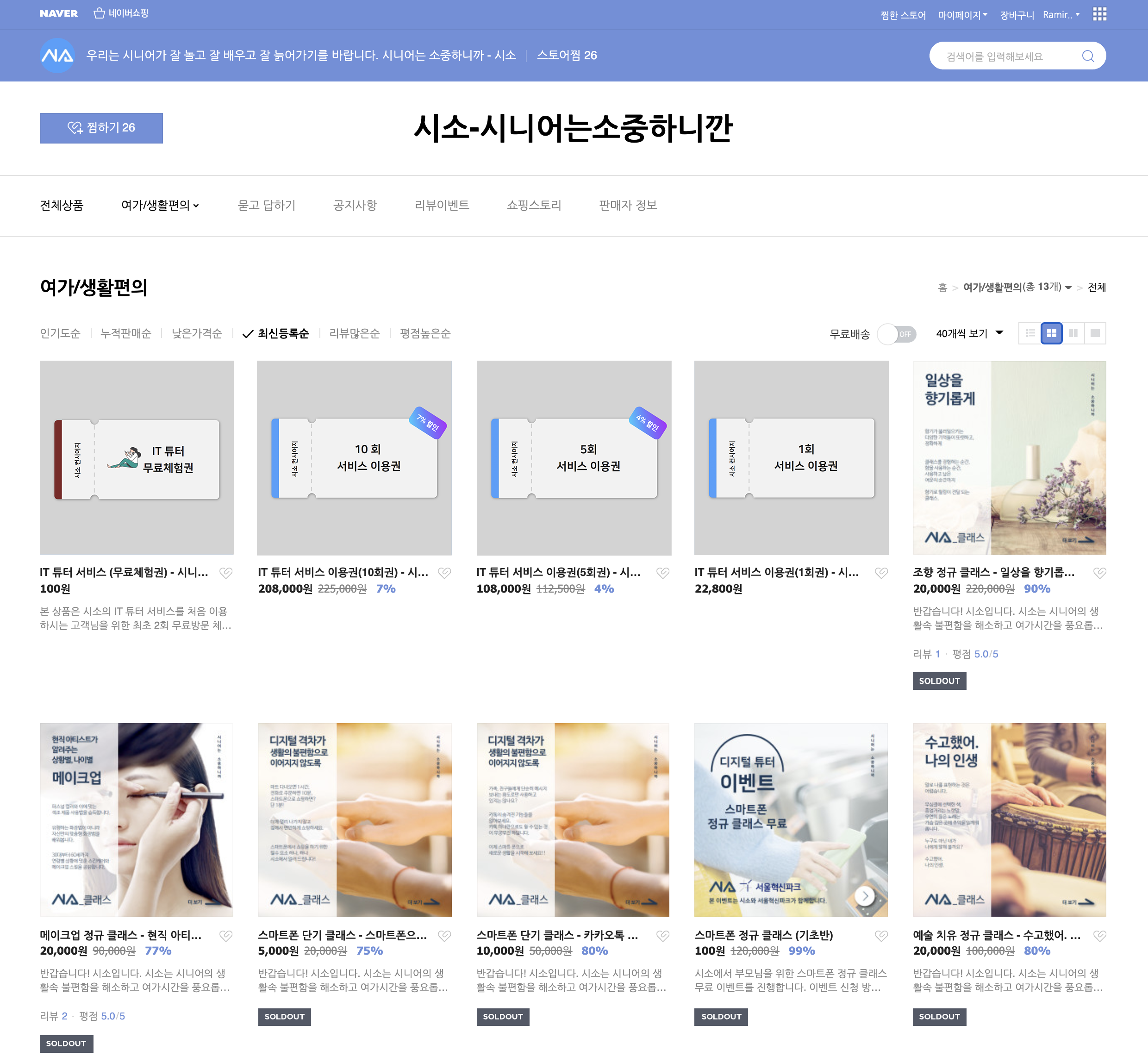This screenshot has width=1148, height=1063.
Task: Click next arrow on 디지털 튜터 이벤트 image
Action: [864, 895]
